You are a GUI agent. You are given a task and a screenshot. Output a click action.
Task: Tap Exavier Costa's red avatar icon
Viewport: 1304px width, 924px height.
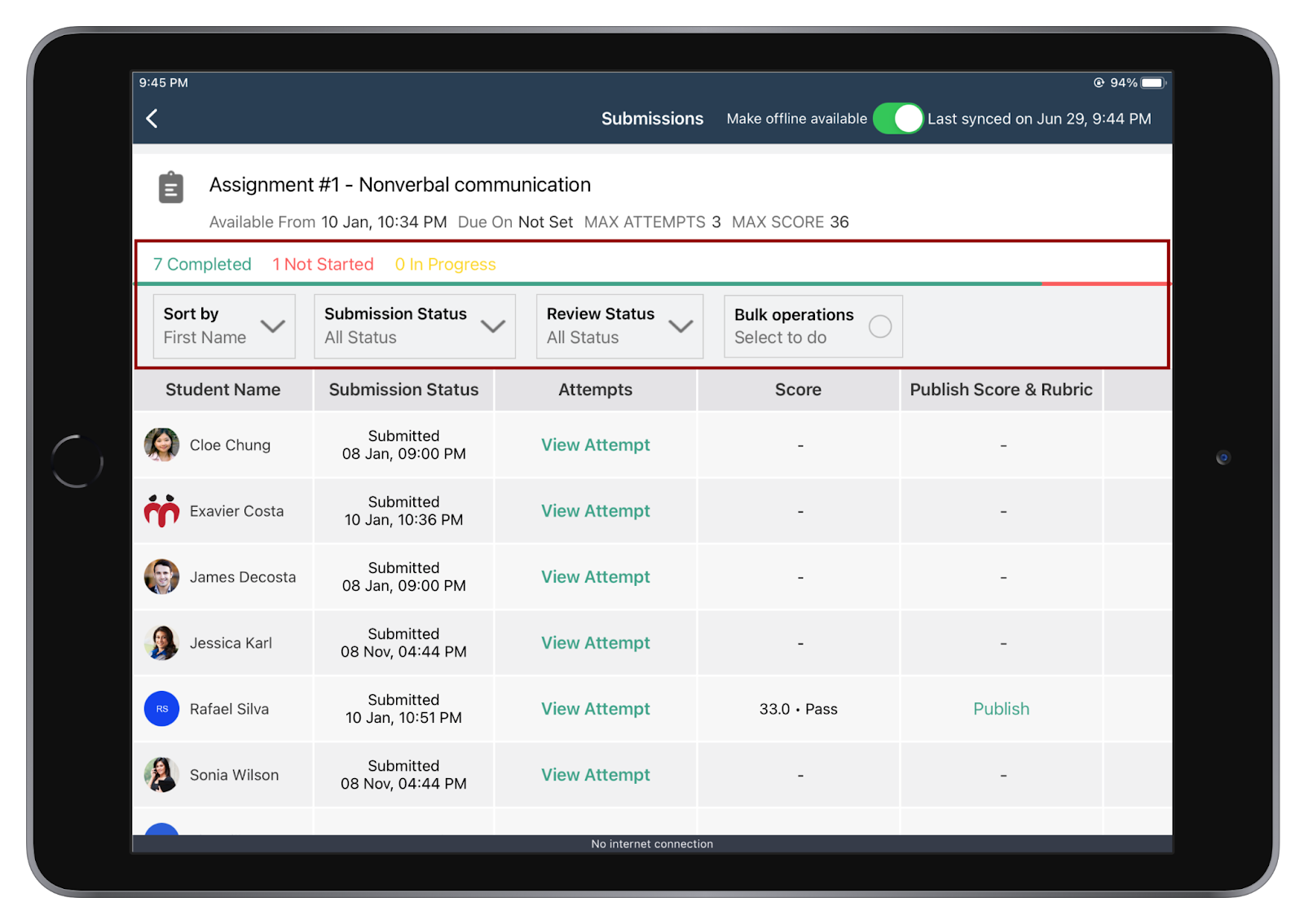click(161, 511)
